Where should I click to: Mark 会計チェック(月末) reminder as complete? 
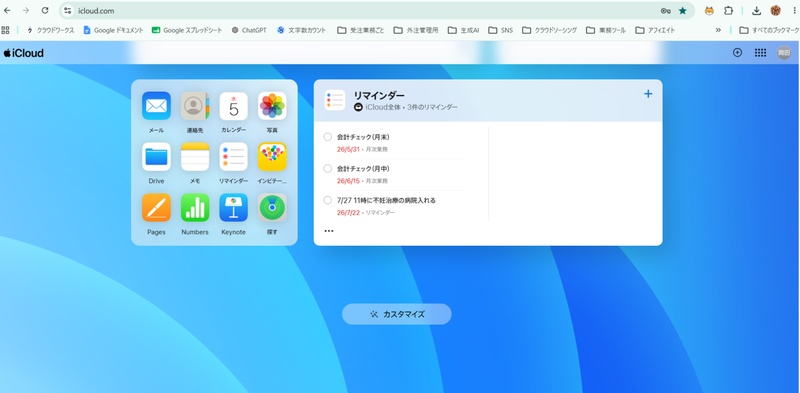point(328,137)
